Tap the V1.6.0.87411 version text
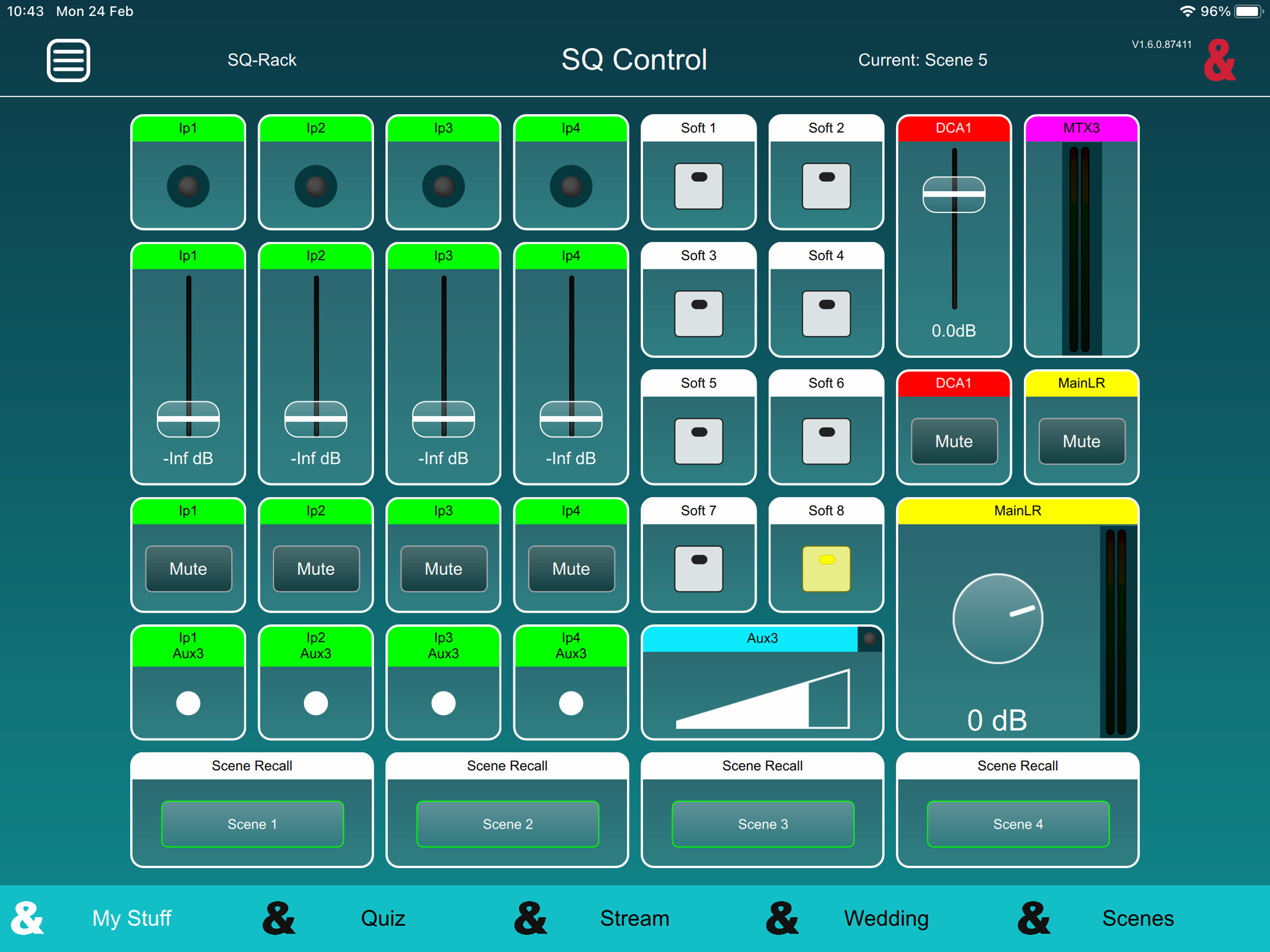This screenshot has height=952, width=1270. pyautogui.click(x=1162, y=44)
